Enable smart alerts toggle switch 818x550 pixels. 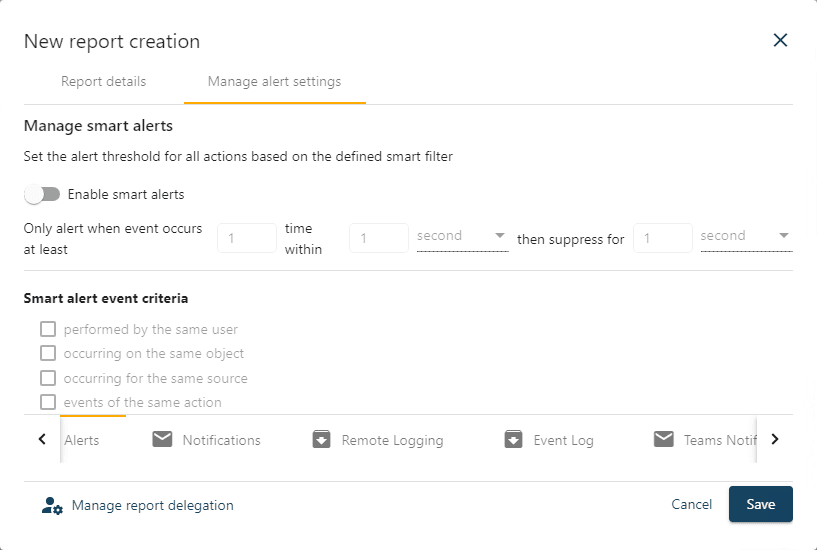click(x=43, y=194)
